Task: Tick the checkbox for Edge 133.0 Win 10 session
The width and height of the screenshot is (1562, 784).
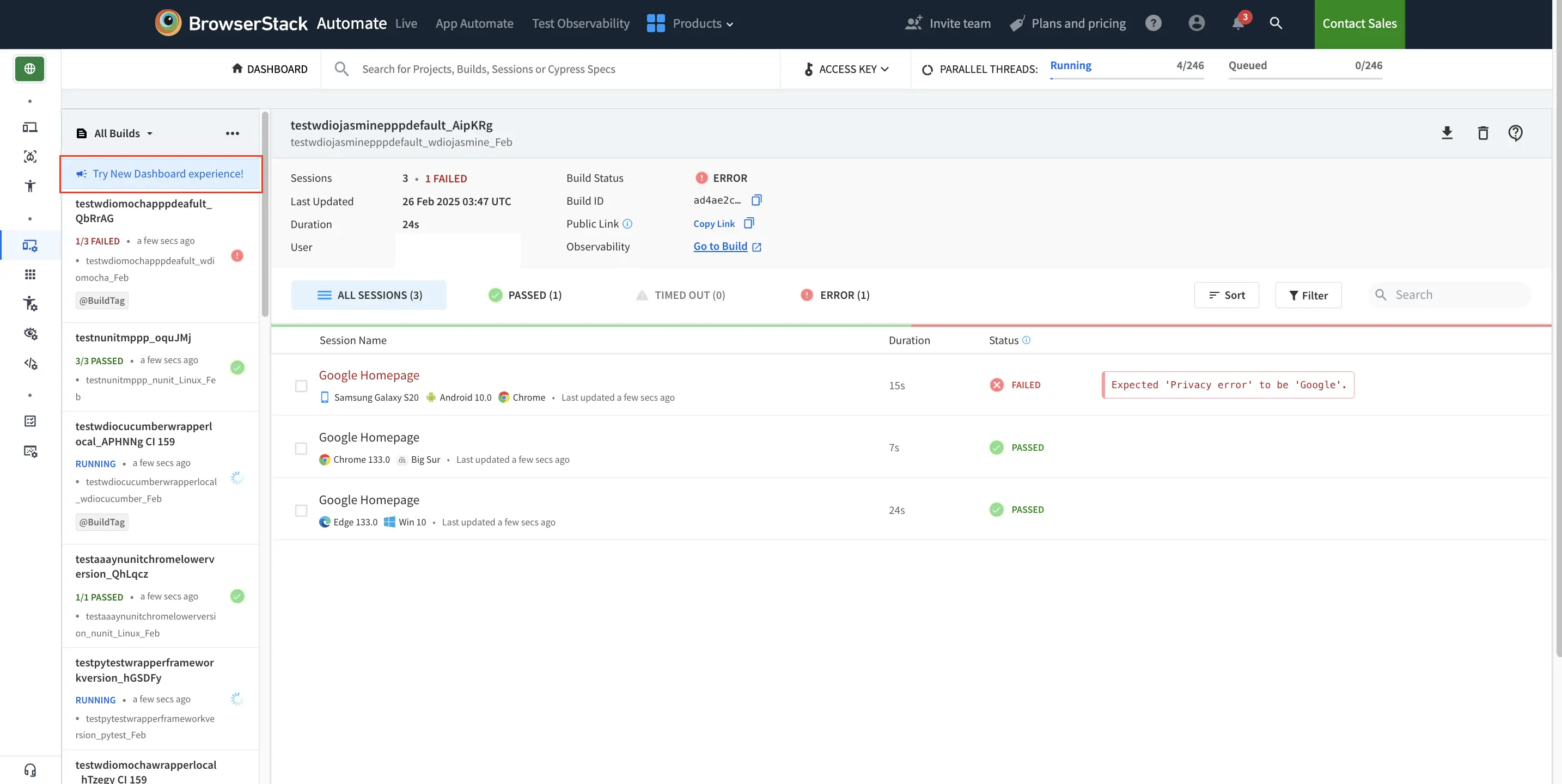Action: [301, 511]
